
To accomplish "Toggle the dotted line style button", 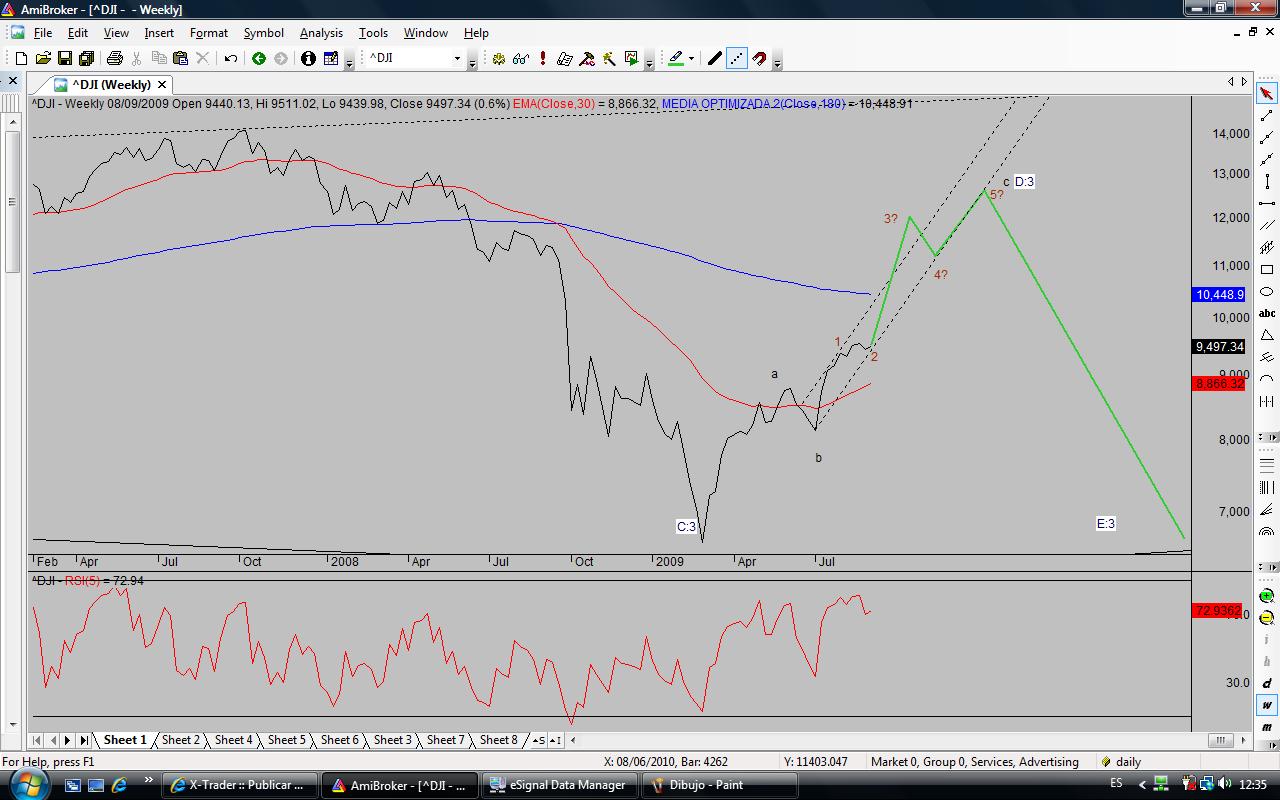I will tap(737, 59).
